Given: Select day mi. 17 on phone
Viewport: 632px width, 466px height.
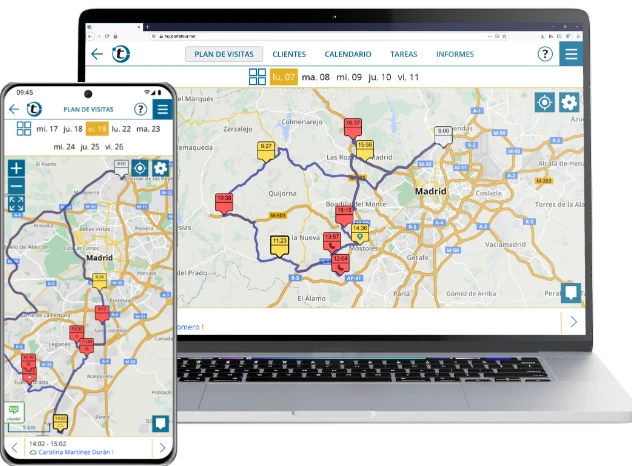Looking at the screenshot, I should click(47, 129).
